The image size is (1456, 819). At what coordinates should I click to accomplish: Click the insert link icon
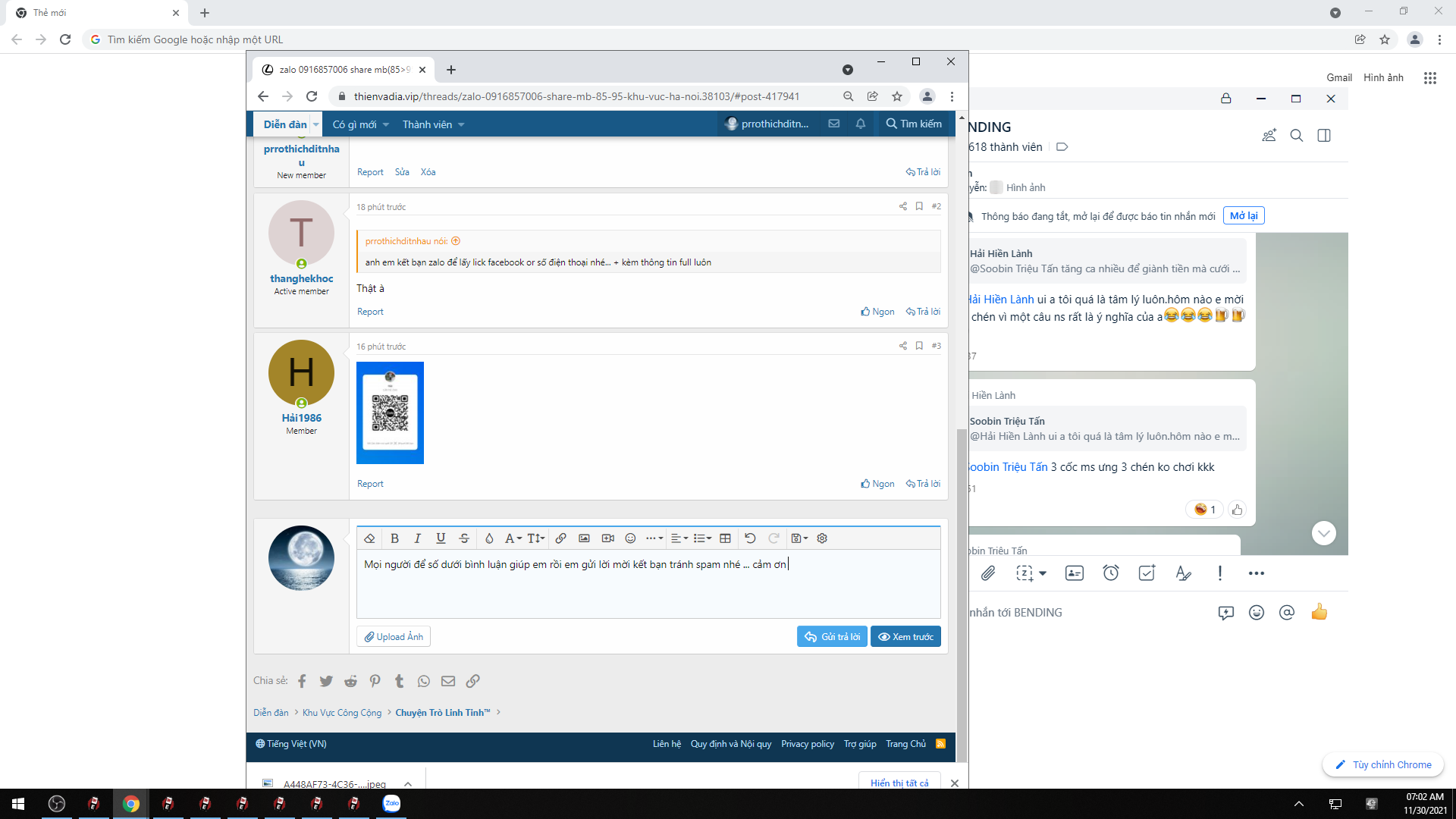coord(560,538)
